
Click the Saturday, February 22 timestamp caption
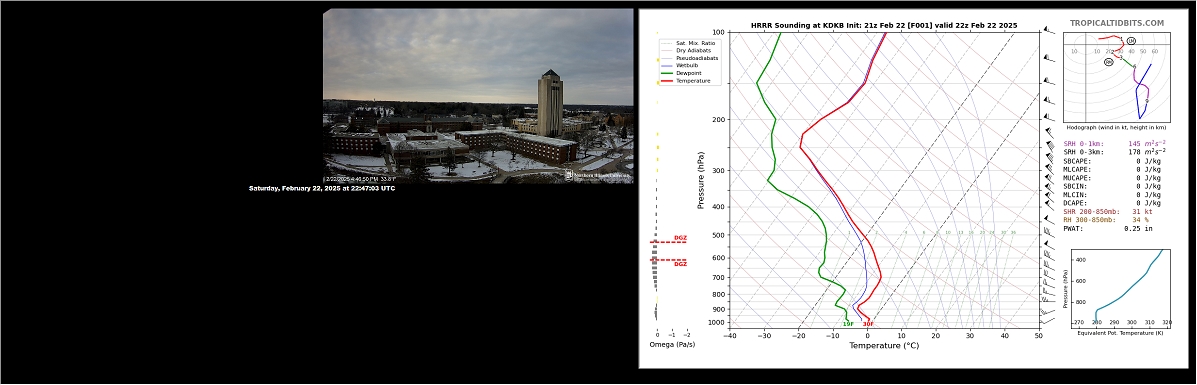point(322,188)
